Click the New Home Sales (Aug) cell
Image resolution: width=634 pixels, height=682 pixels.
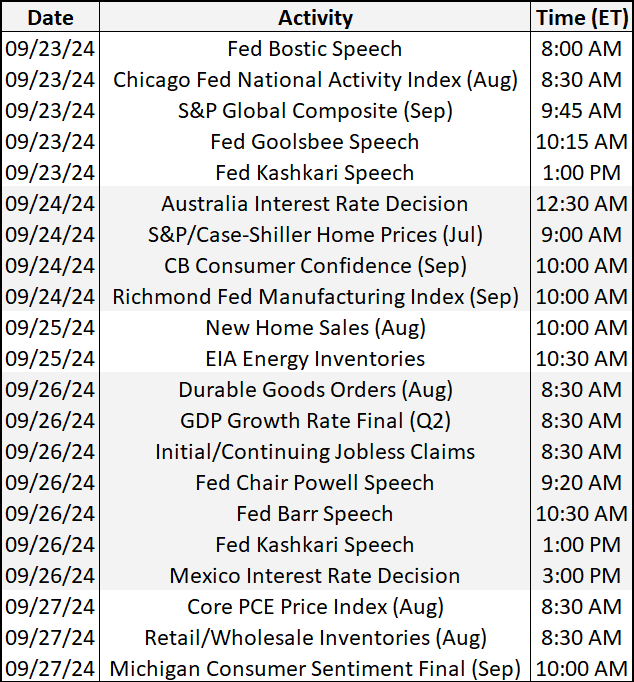(315, 328)
